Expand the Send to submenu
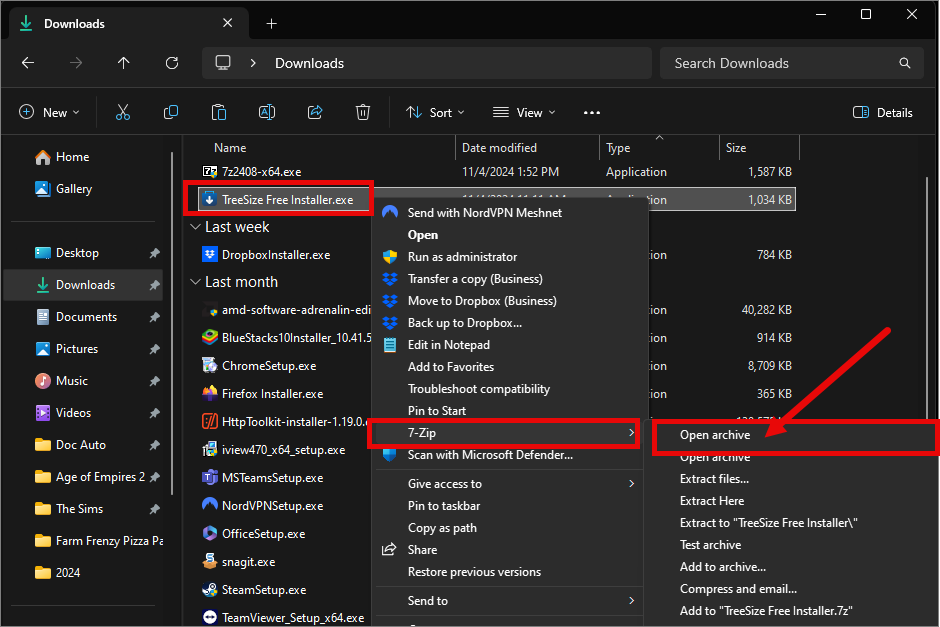Viewport: 940px width, 627px height. [x=508, y=601]
